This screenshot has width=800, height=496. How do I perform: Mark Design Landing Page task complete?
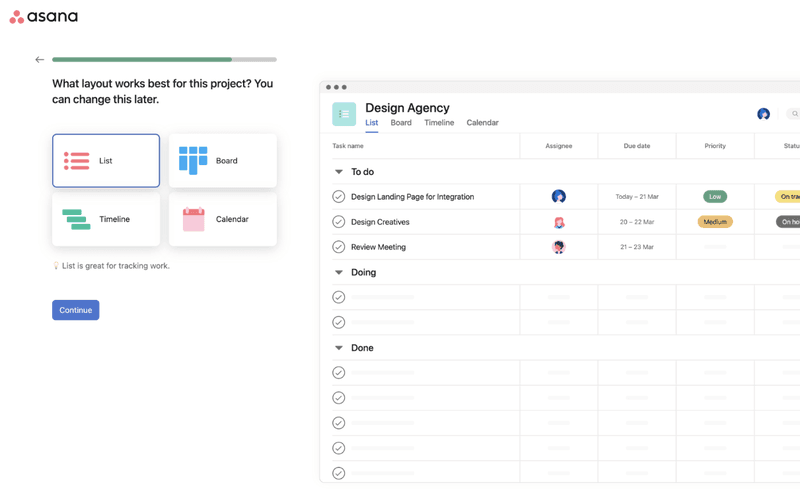pos(339,197)
